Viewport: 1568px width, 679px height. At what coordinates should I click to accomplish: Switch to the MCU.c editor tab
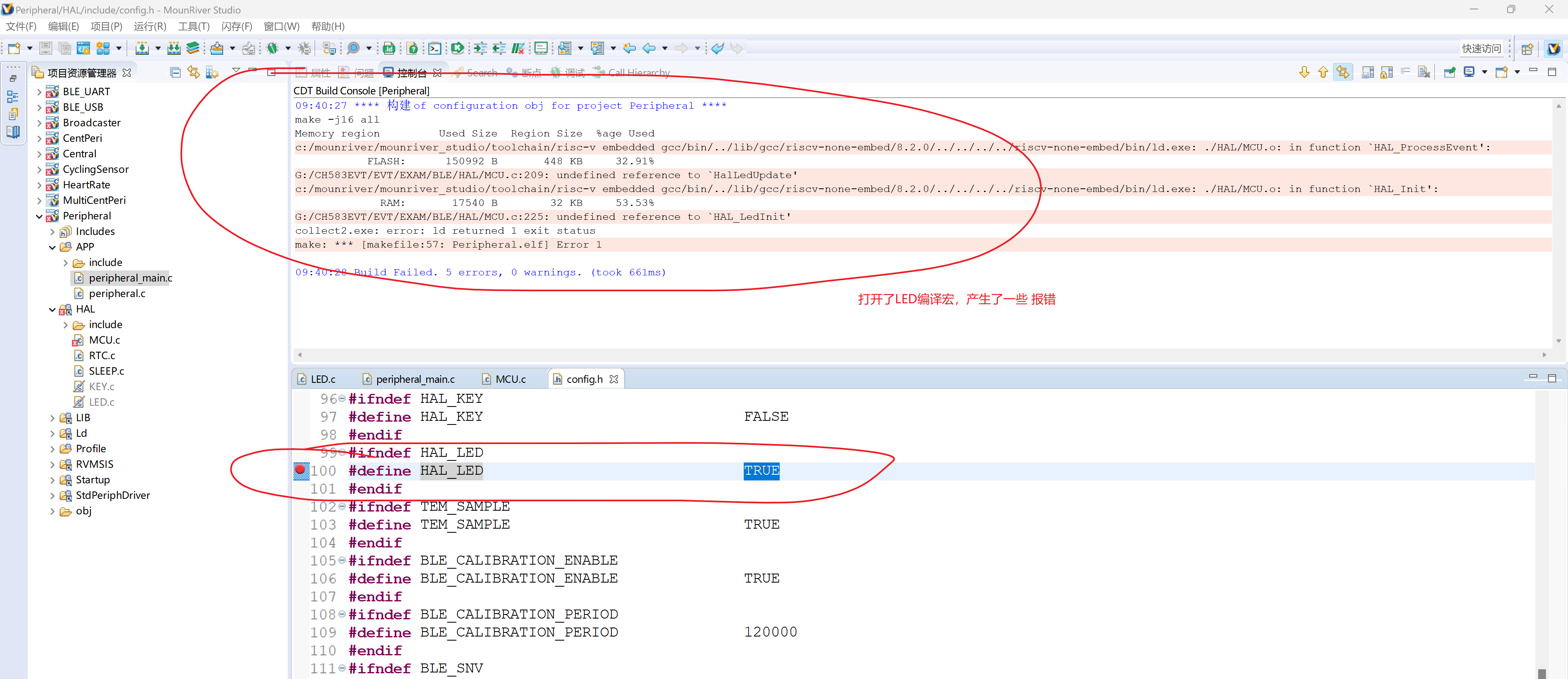[x=504, y=379]
